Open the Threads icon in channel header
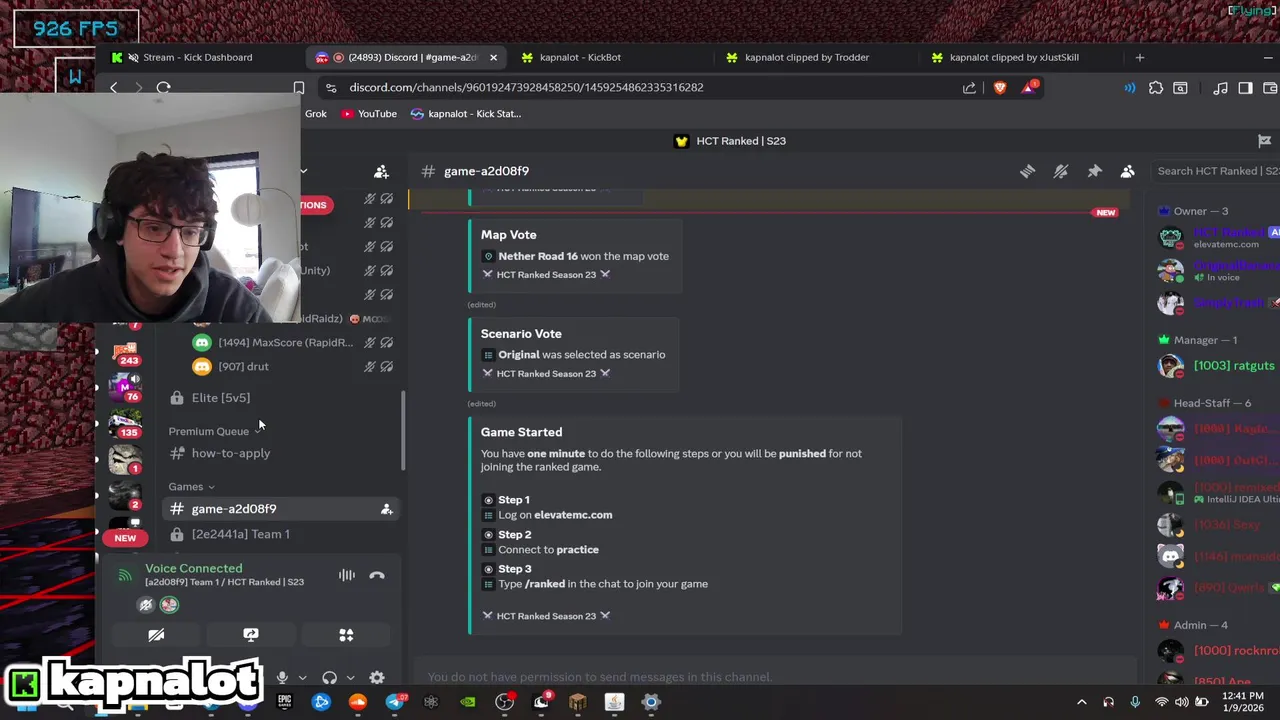 [x=1027, y=171]
